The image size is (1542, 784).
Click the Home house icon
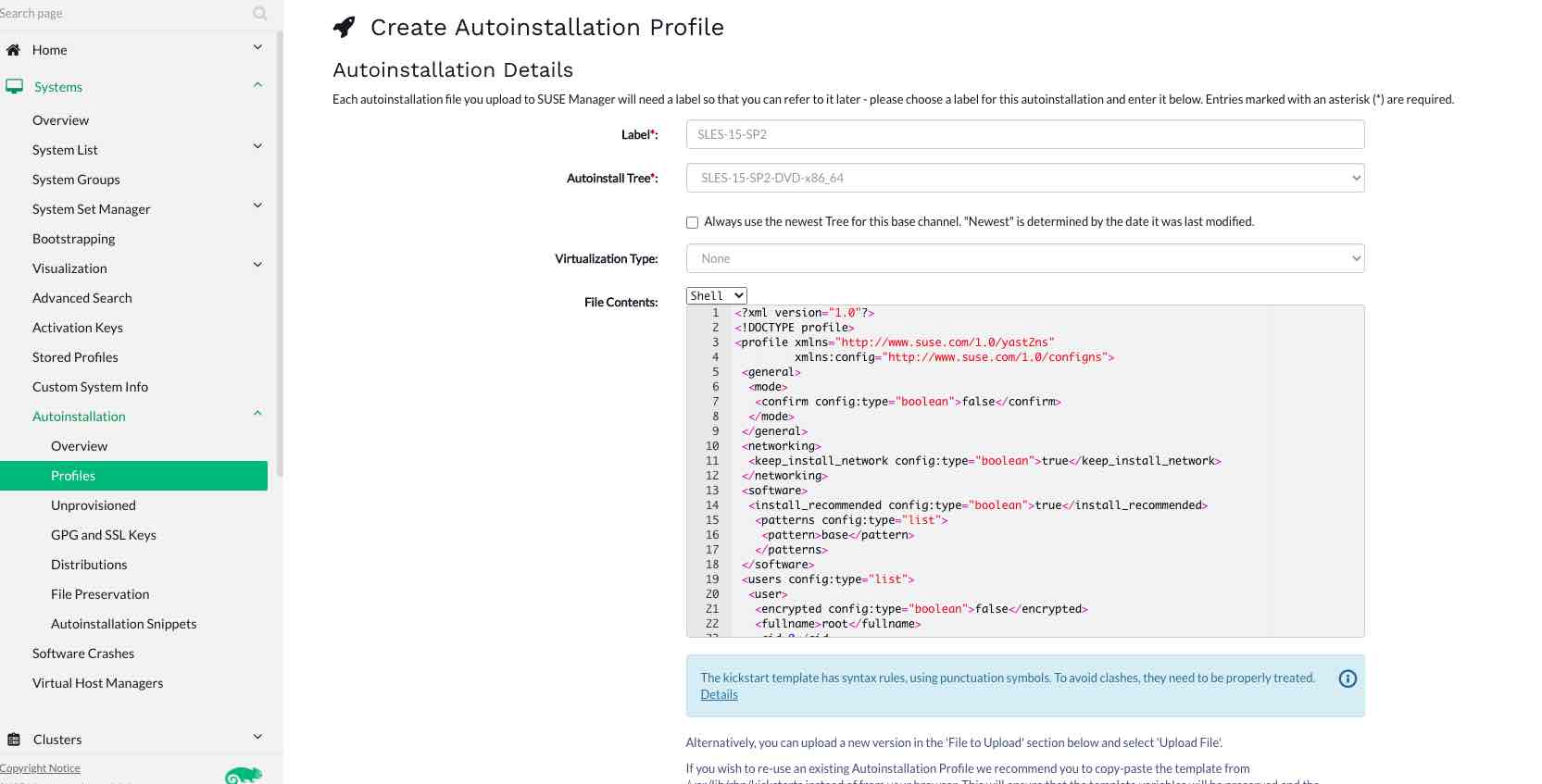click(13, 50)
